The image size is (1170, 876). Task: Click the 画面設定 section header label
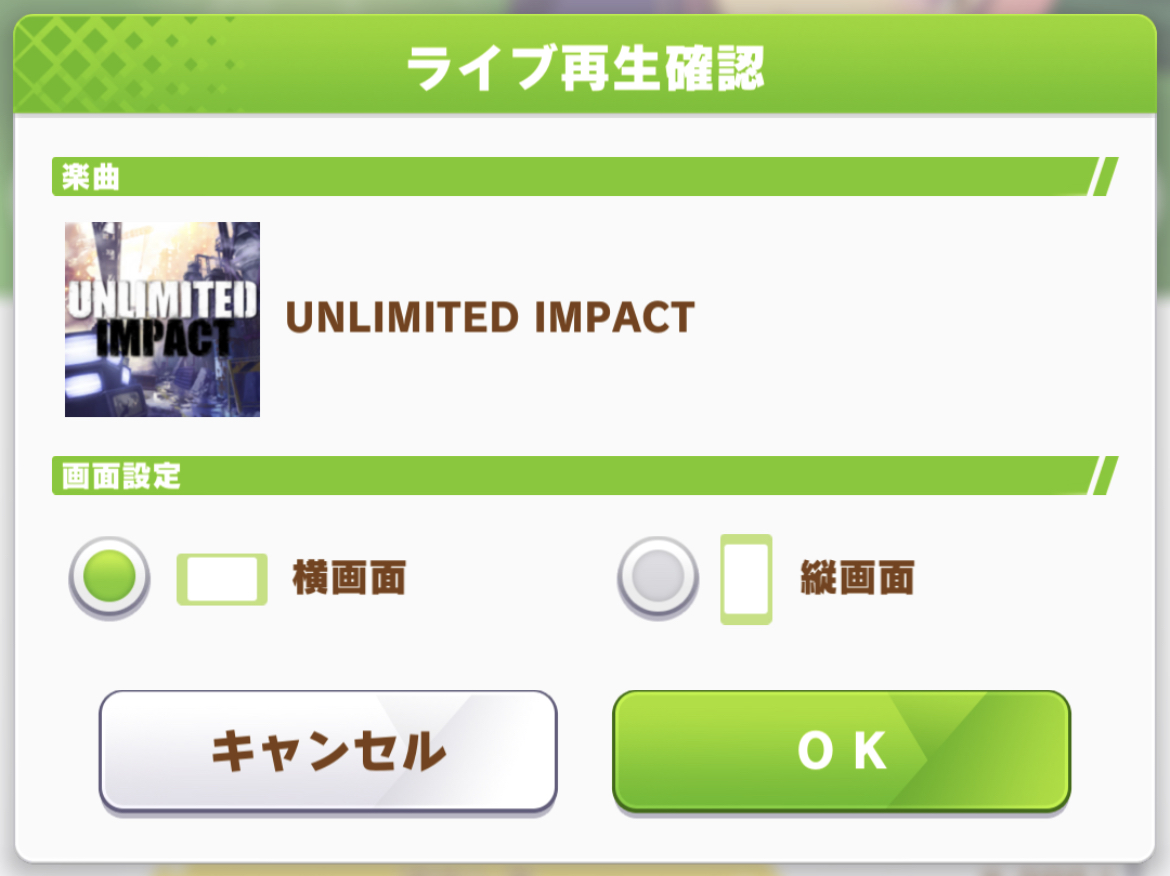tap(121, 476)
